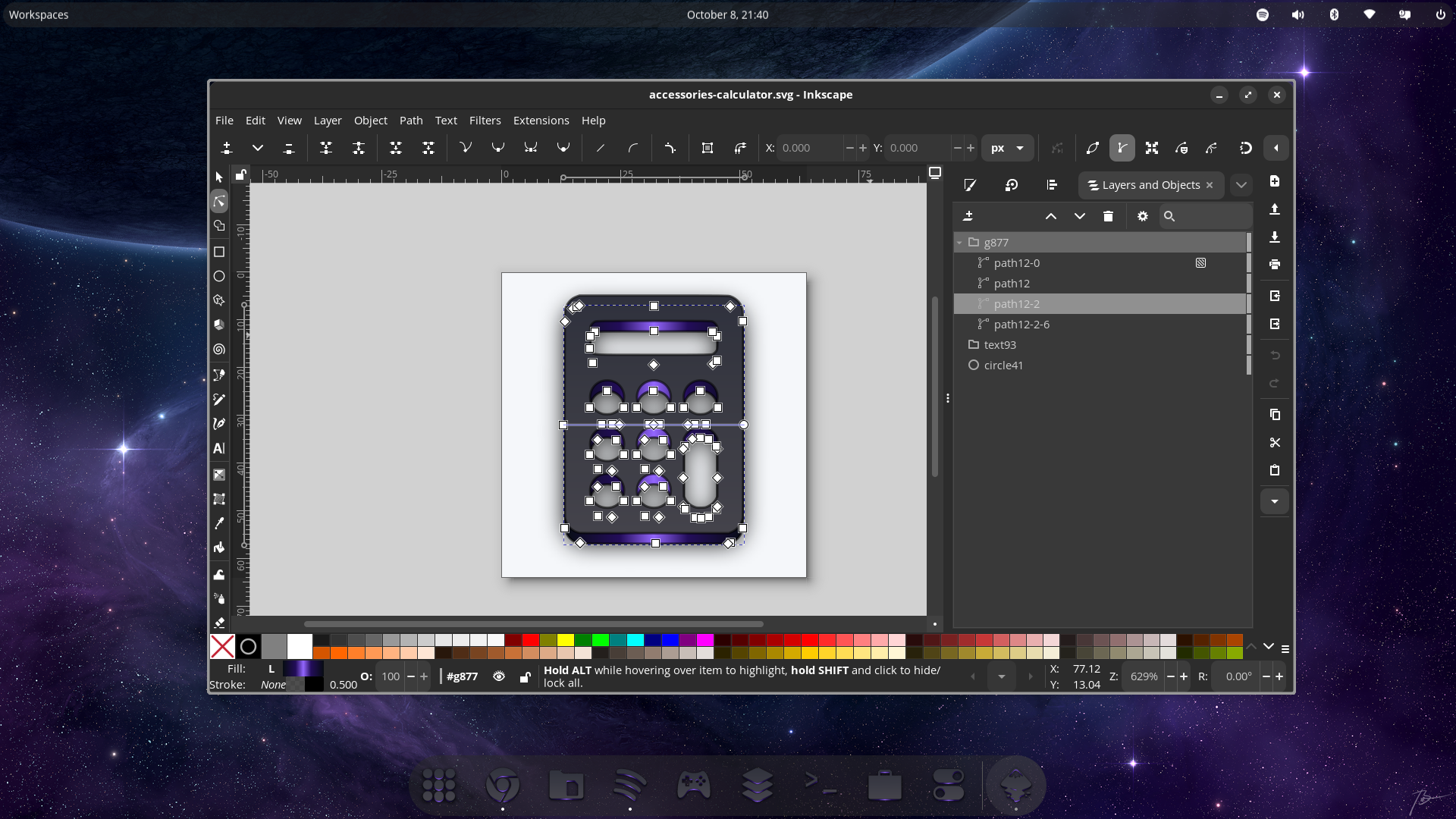This screenshot has width=1456, height=819.
Task: Toggle the guide lock at ruler corner
Action: pyautogui.click(x=240, y=175)
